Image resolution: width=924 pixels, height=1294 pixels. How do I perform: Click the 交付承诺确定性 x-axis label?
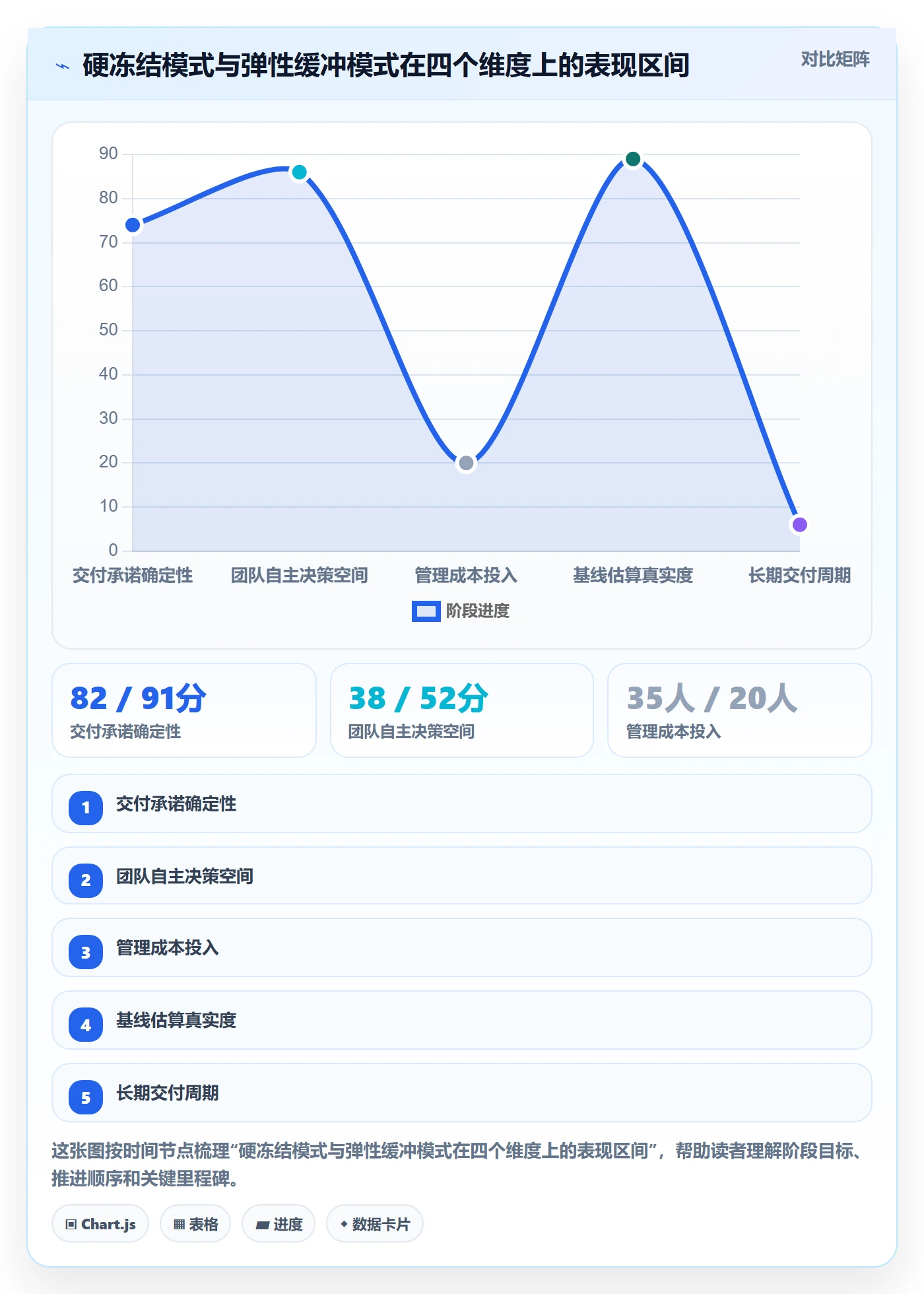(133, 576)
